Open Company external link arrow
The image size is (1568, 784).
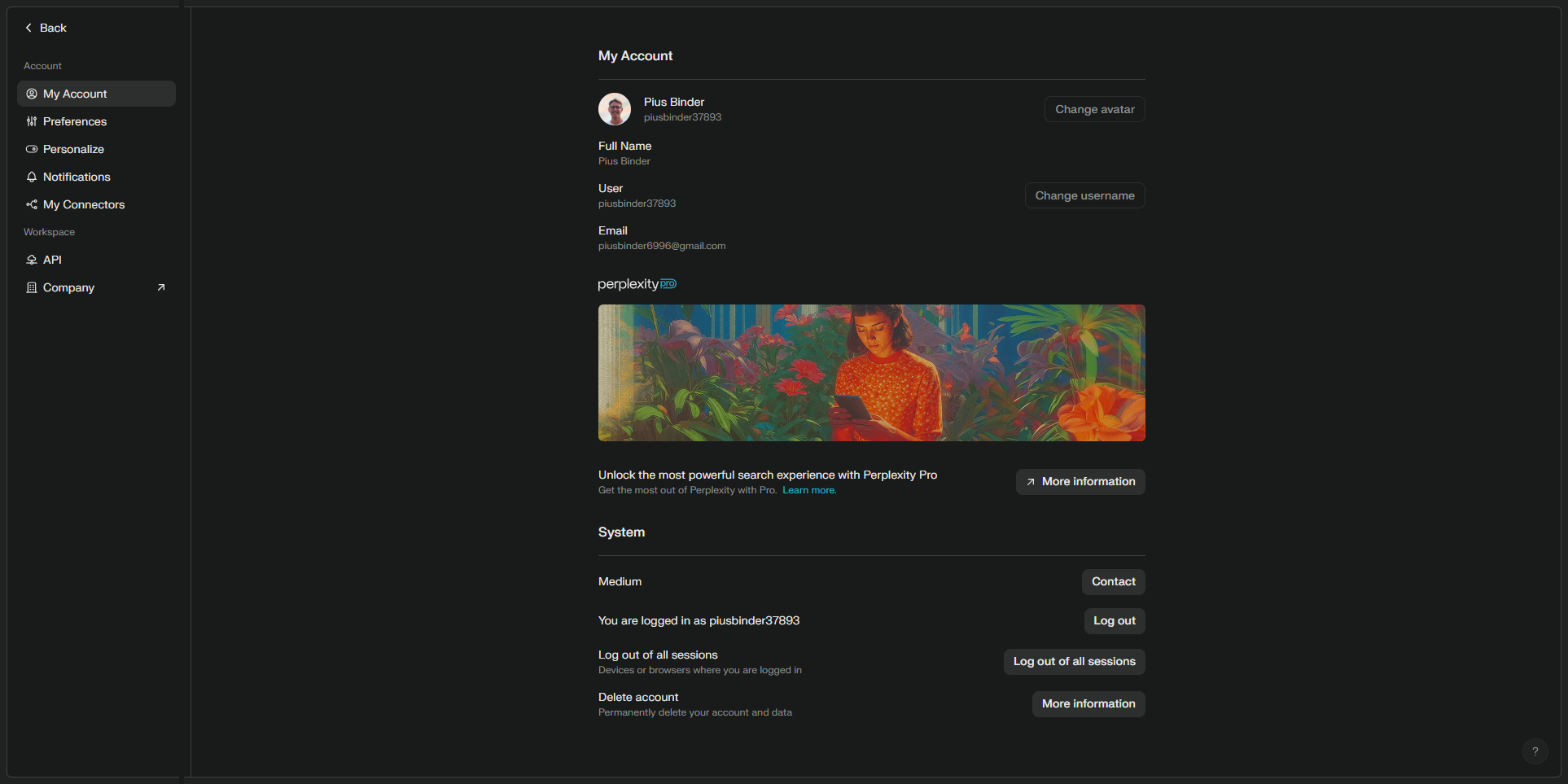(161, 287)
